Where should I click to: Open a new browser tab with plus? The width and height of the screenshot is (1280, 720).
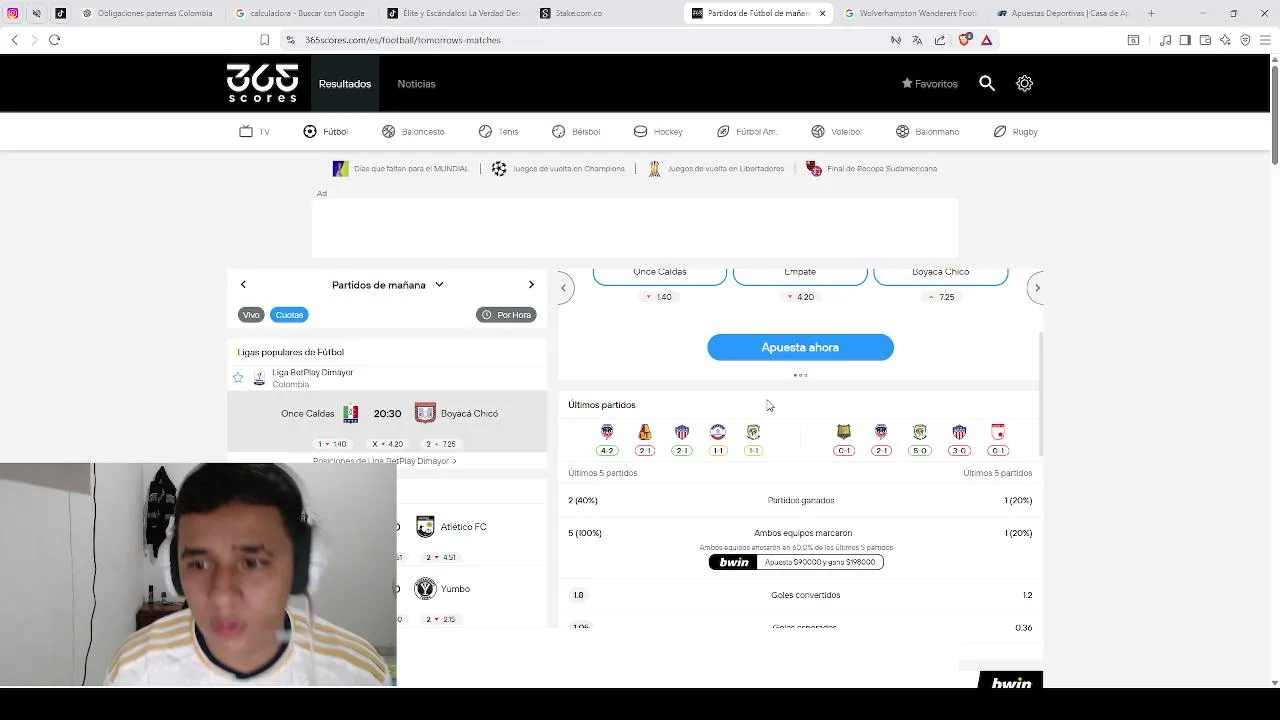click(x=1151, y=13)
